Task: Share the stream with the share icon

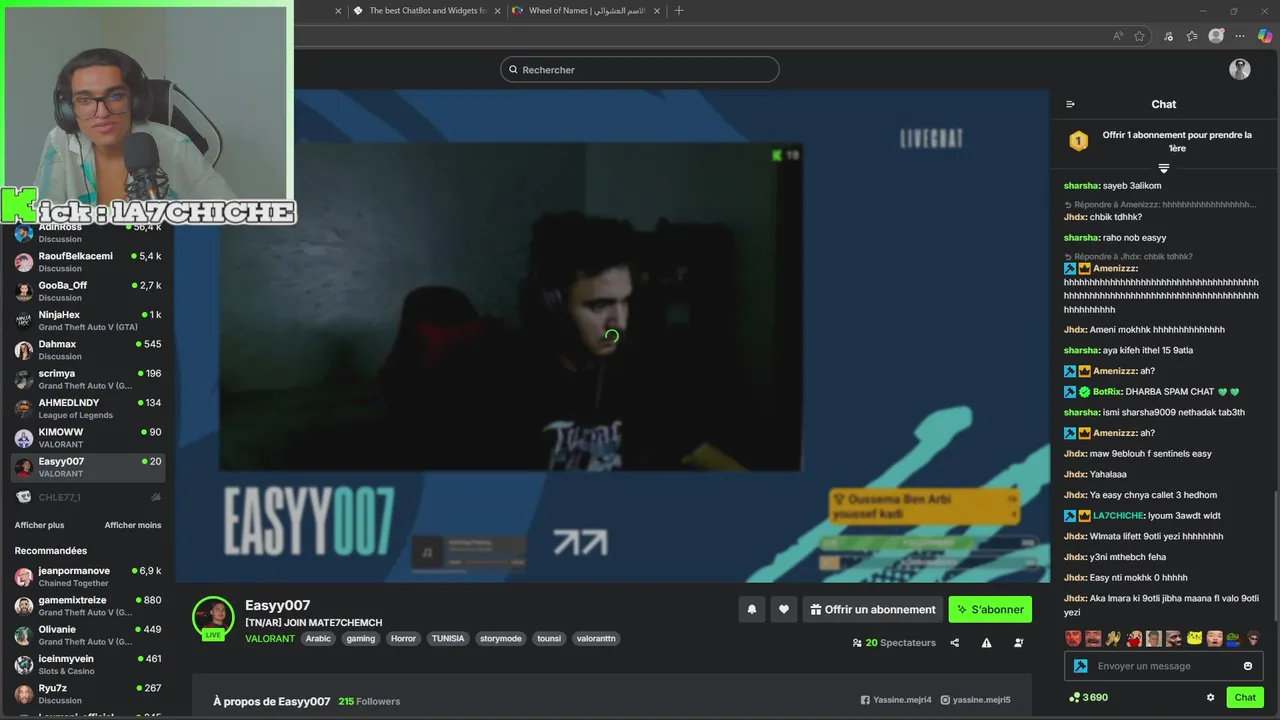Action: point(954,643)
